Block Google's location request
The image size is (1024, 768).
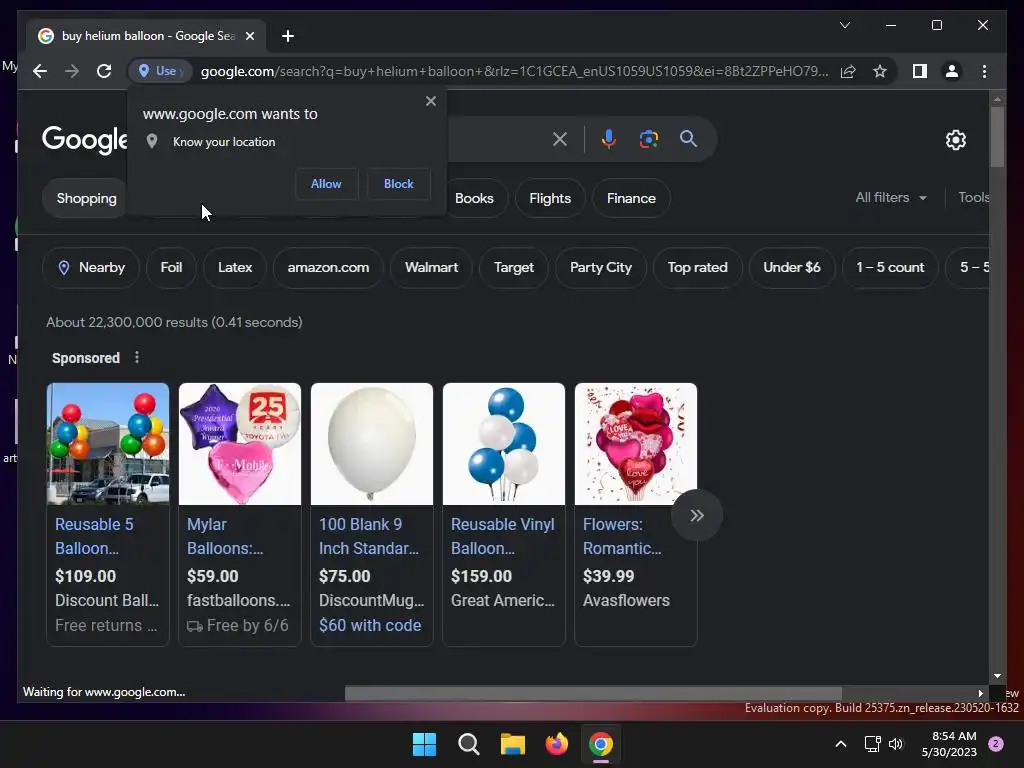pos(398,184)
